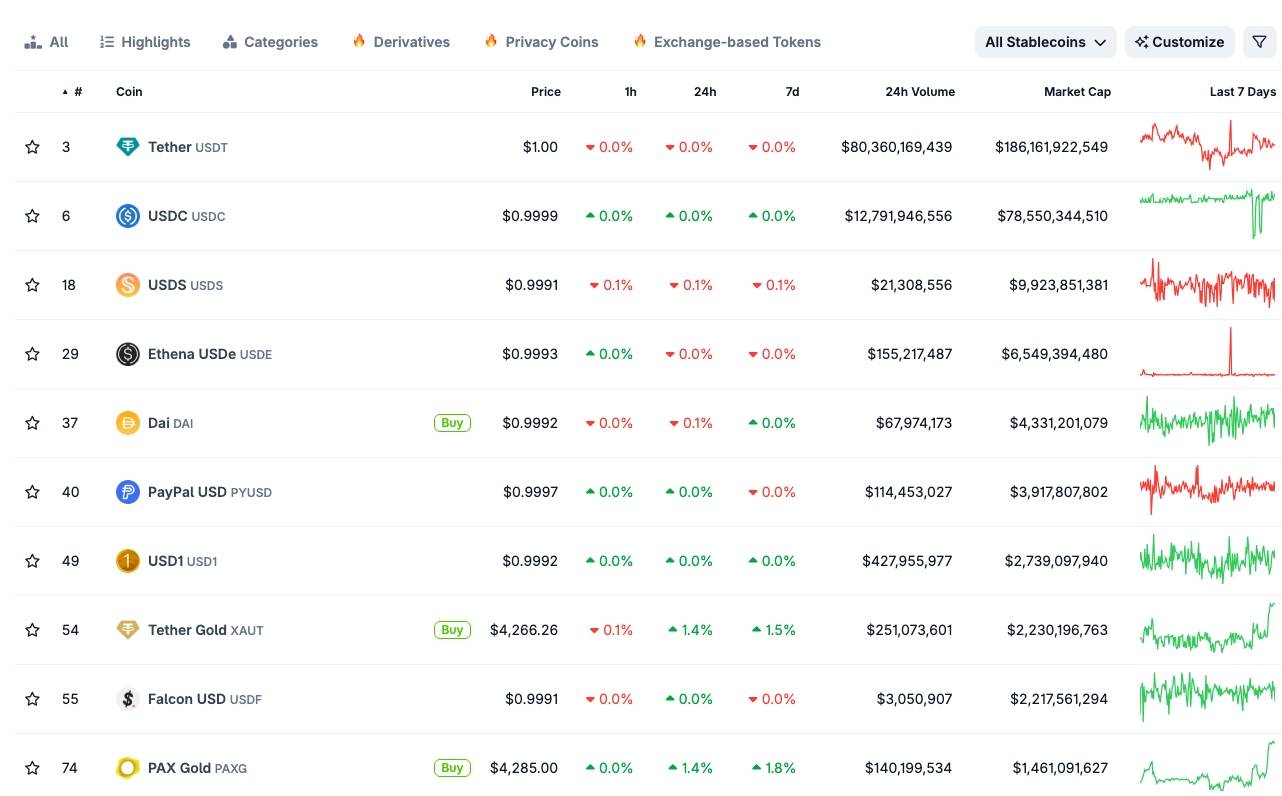Click the Tether USDT coin logo

click(x=128, y=146)
